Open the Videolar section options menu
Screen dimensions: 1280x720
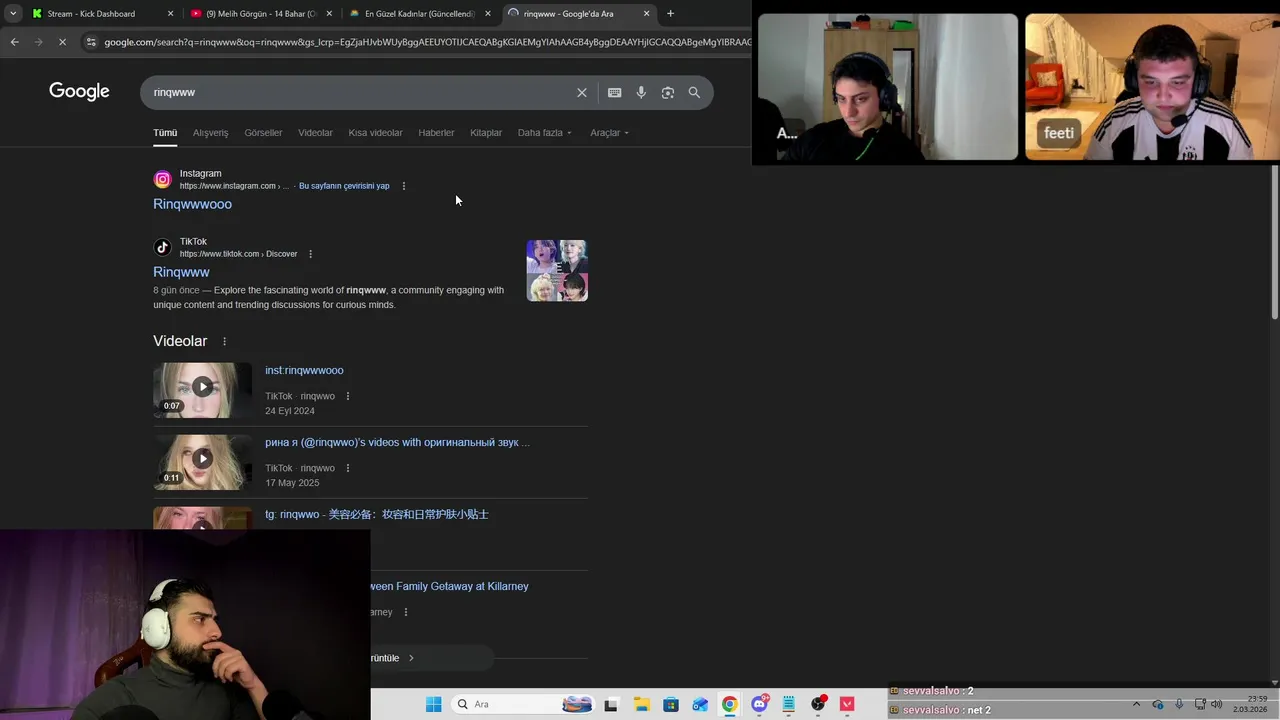[224, 341]
